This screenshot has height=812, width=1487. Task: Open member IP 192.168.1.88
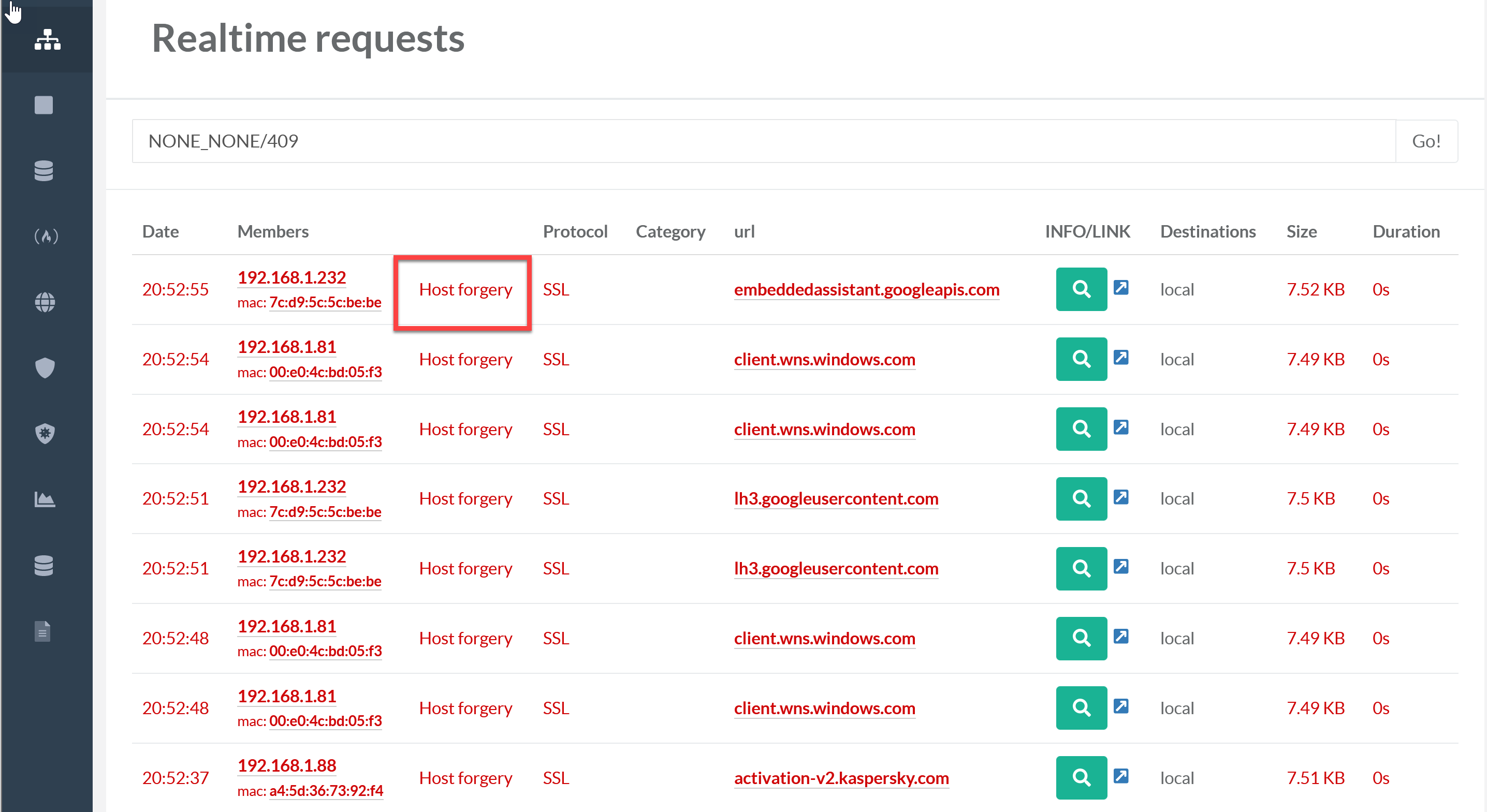point(287,765)
